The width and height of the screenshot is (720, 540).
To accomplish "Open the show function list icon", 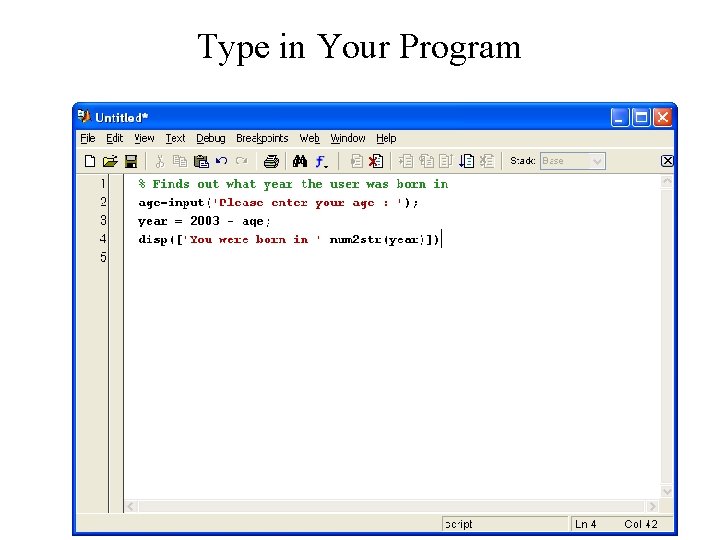I will [x=321, y=161].
